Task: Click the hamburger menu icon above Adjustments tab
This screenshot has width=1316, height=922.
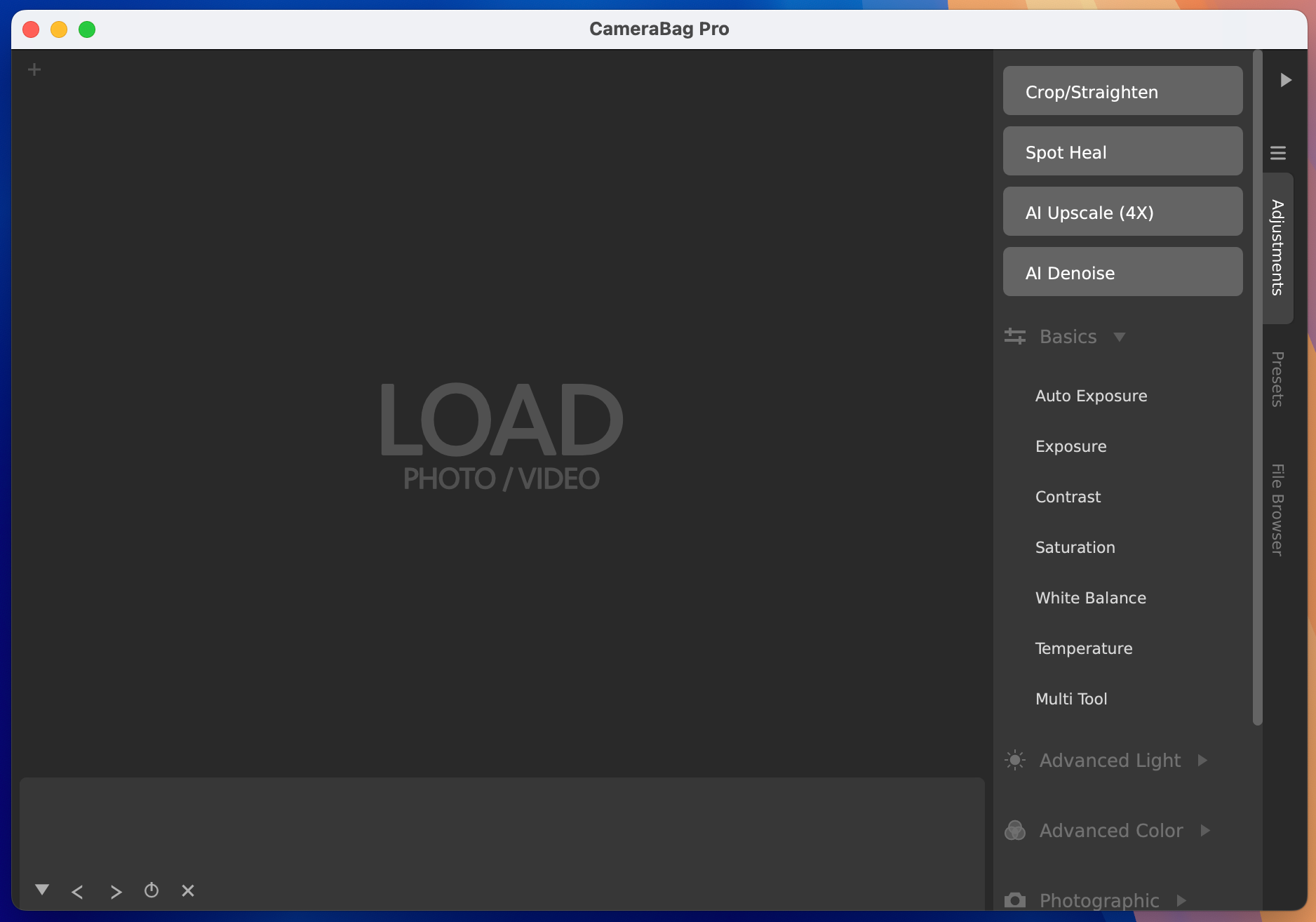Action: (1278, 152)
